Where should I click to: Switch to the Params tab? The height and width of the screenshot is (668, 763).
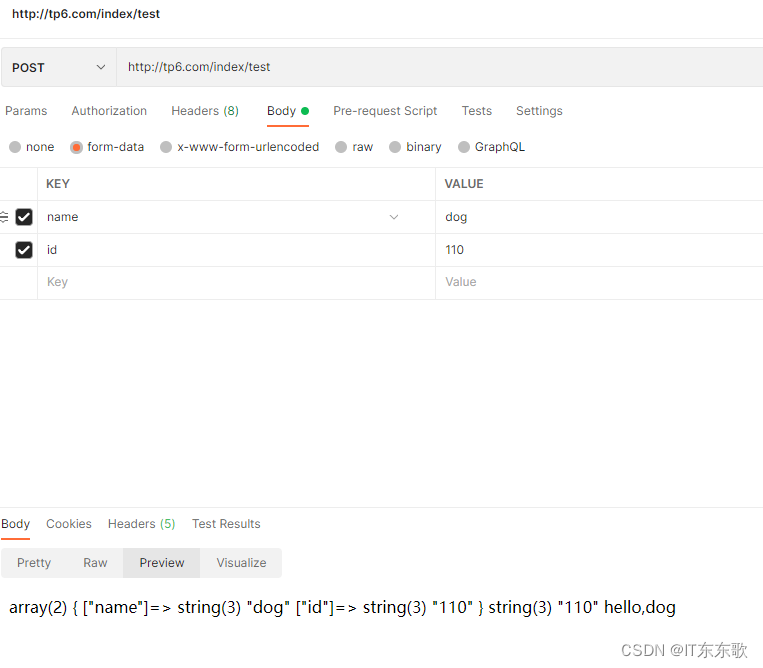coord(26,111)
